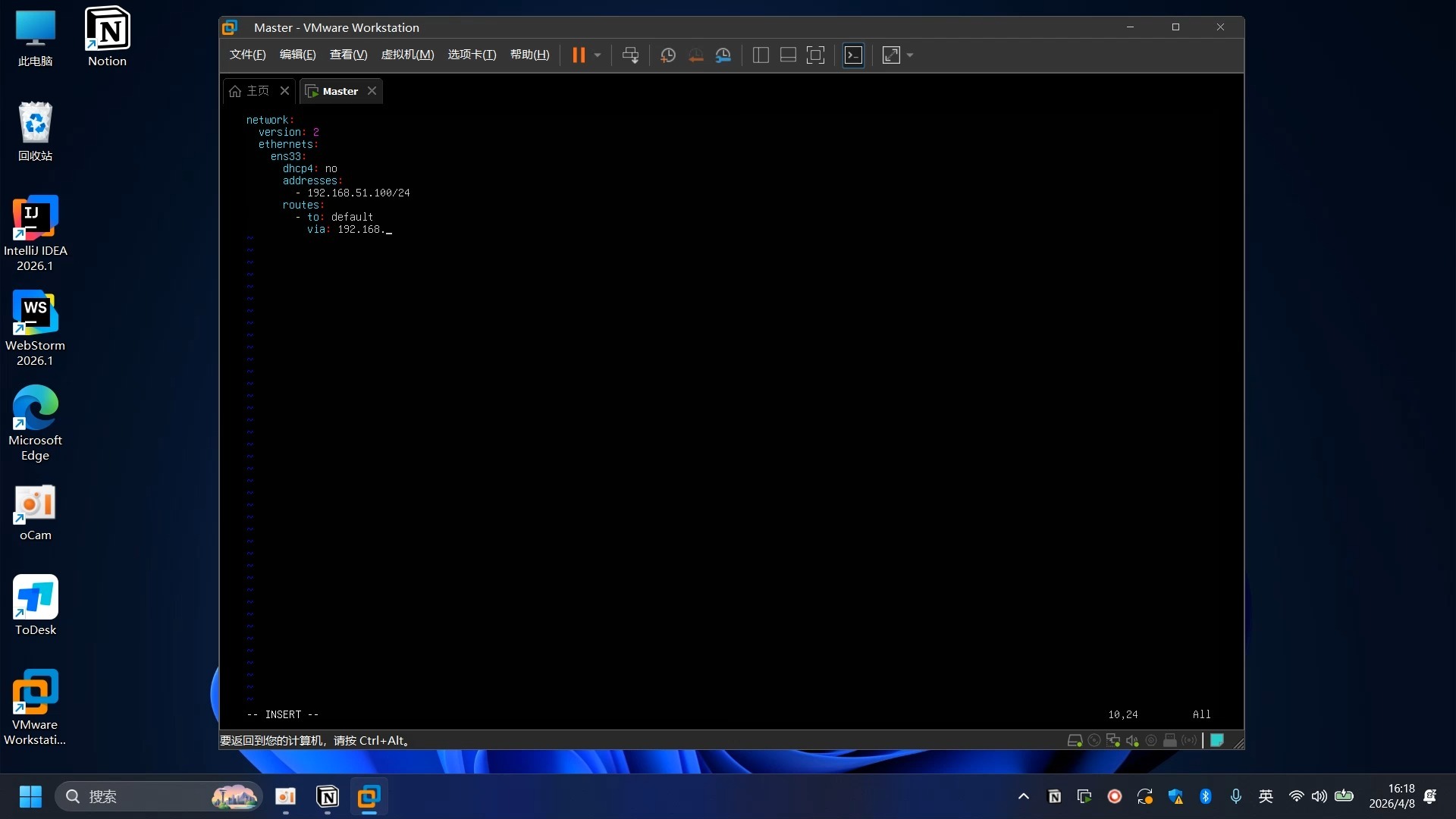Pause the virtual machine with the orange button
Viewport: 1456px width, 819px height.
click(x=579, y=55)
